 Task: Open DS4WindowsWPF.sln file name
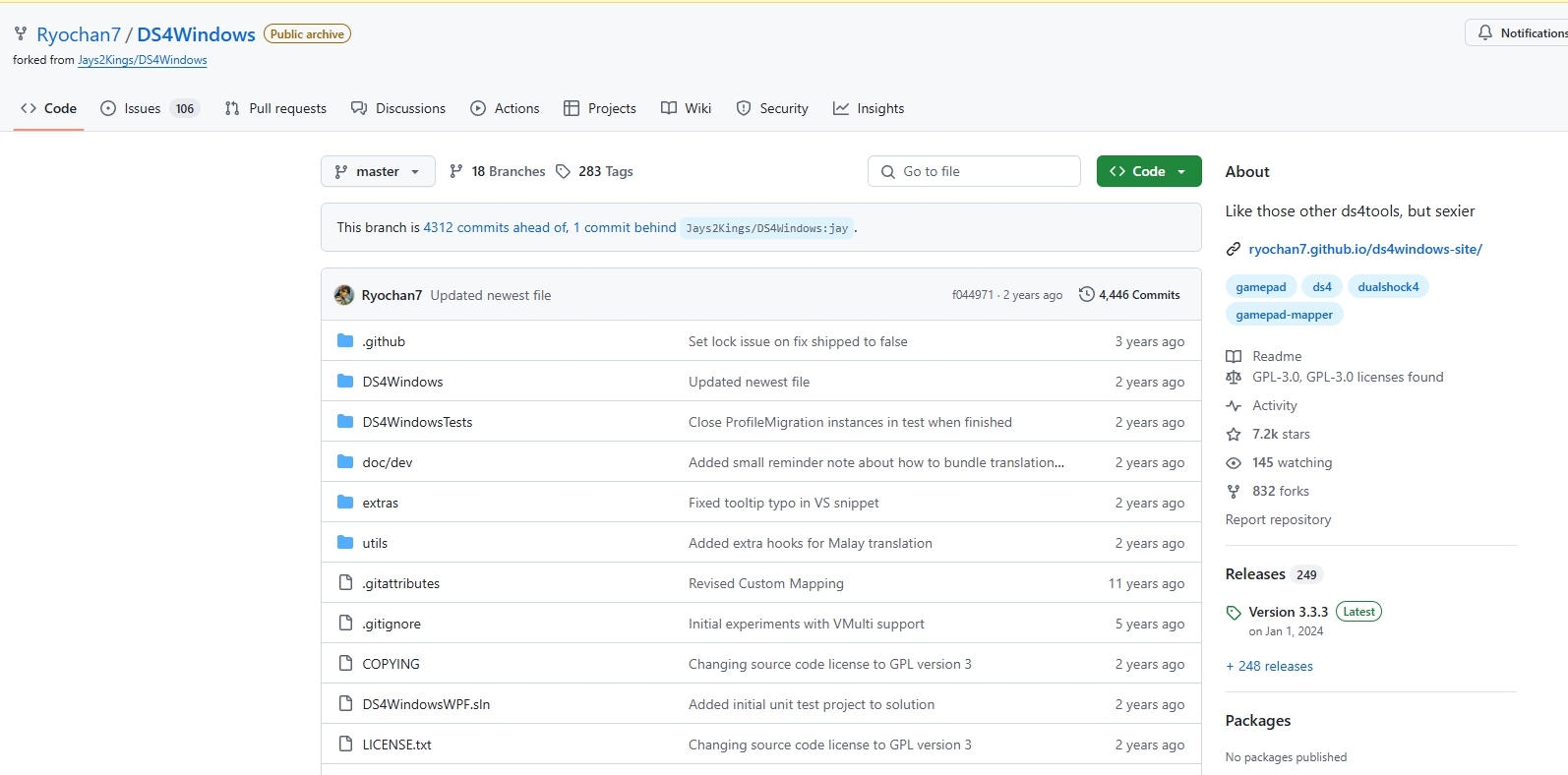(x=426, y=704)
